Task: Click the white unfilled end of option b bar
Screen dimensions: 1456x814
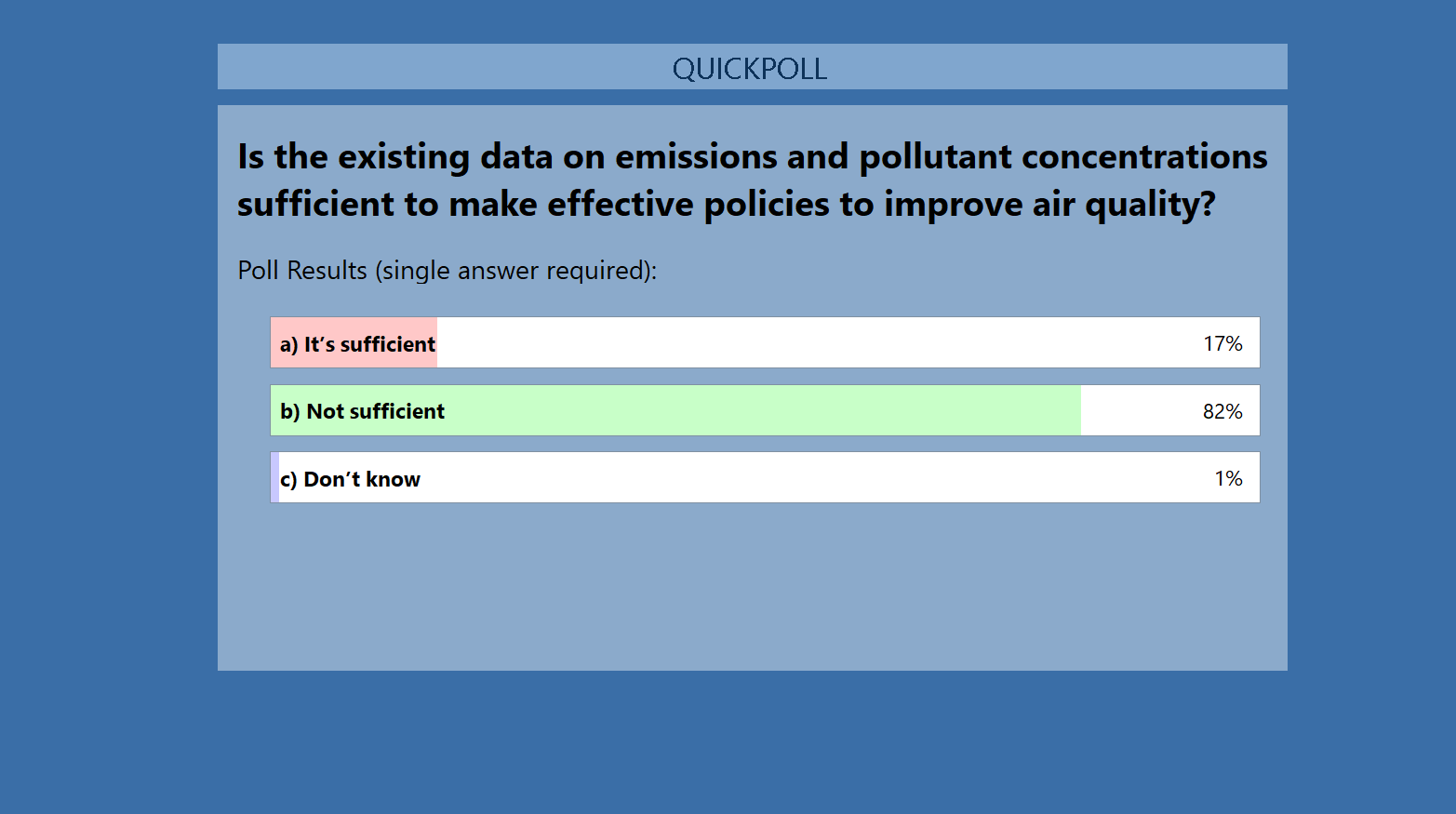Action: click(1140, 410)
